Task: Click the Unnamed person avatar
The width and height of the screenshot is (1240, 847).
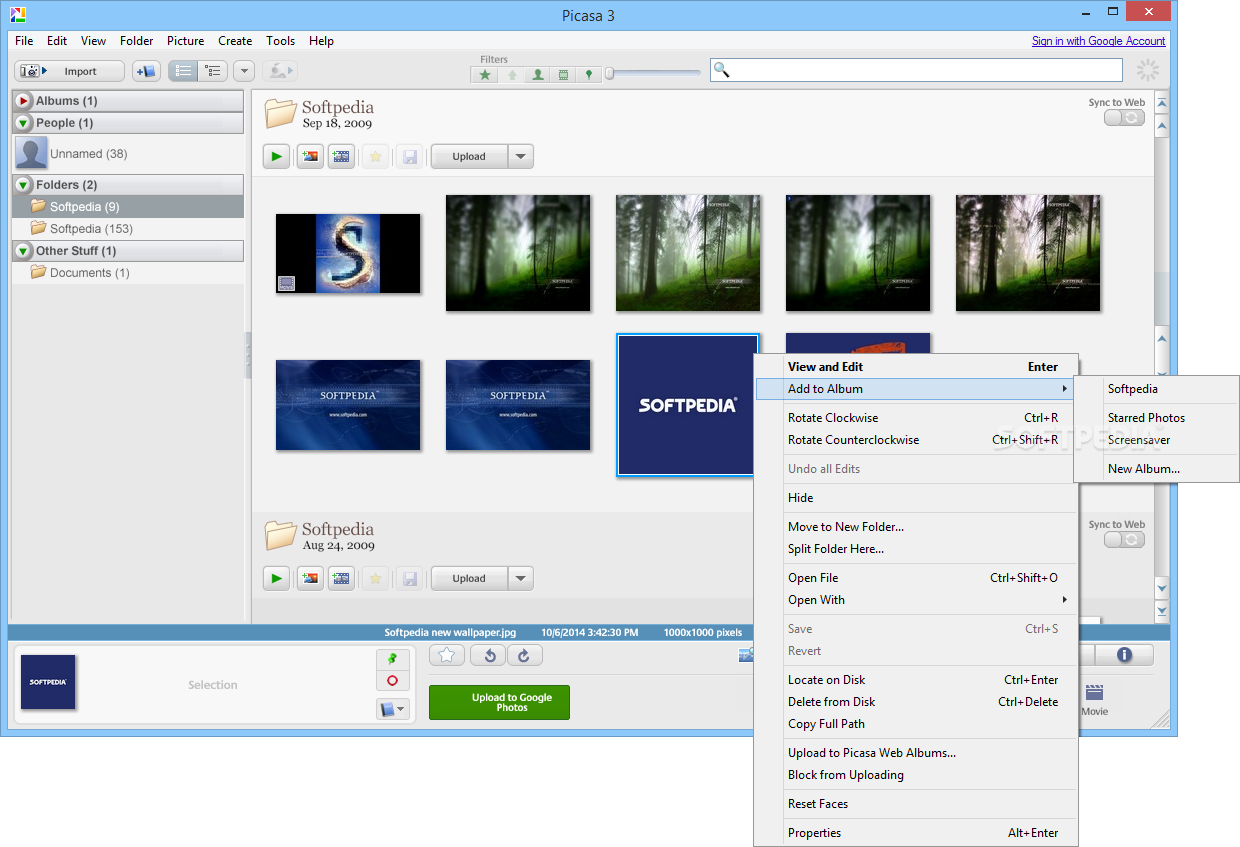Action: pyautogui.click(x=31, y=153)
